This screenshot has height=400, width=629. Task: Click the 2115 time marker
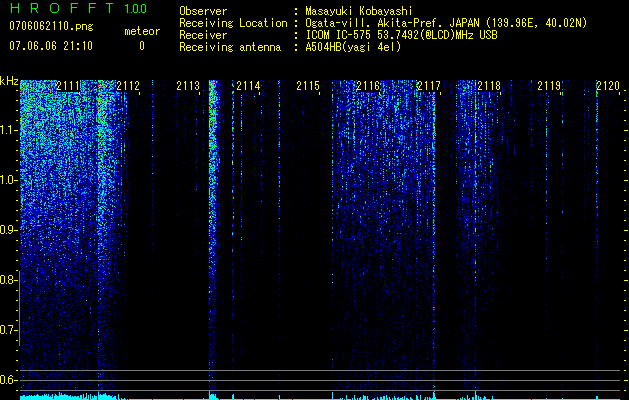pyautogui.click(x=308, y=86)
